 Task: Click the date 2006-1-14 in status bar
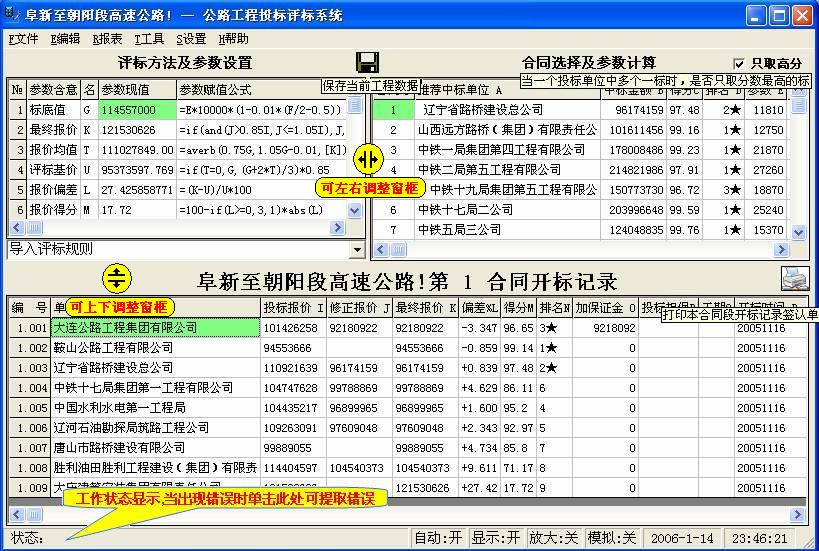[x=682, y=538]
